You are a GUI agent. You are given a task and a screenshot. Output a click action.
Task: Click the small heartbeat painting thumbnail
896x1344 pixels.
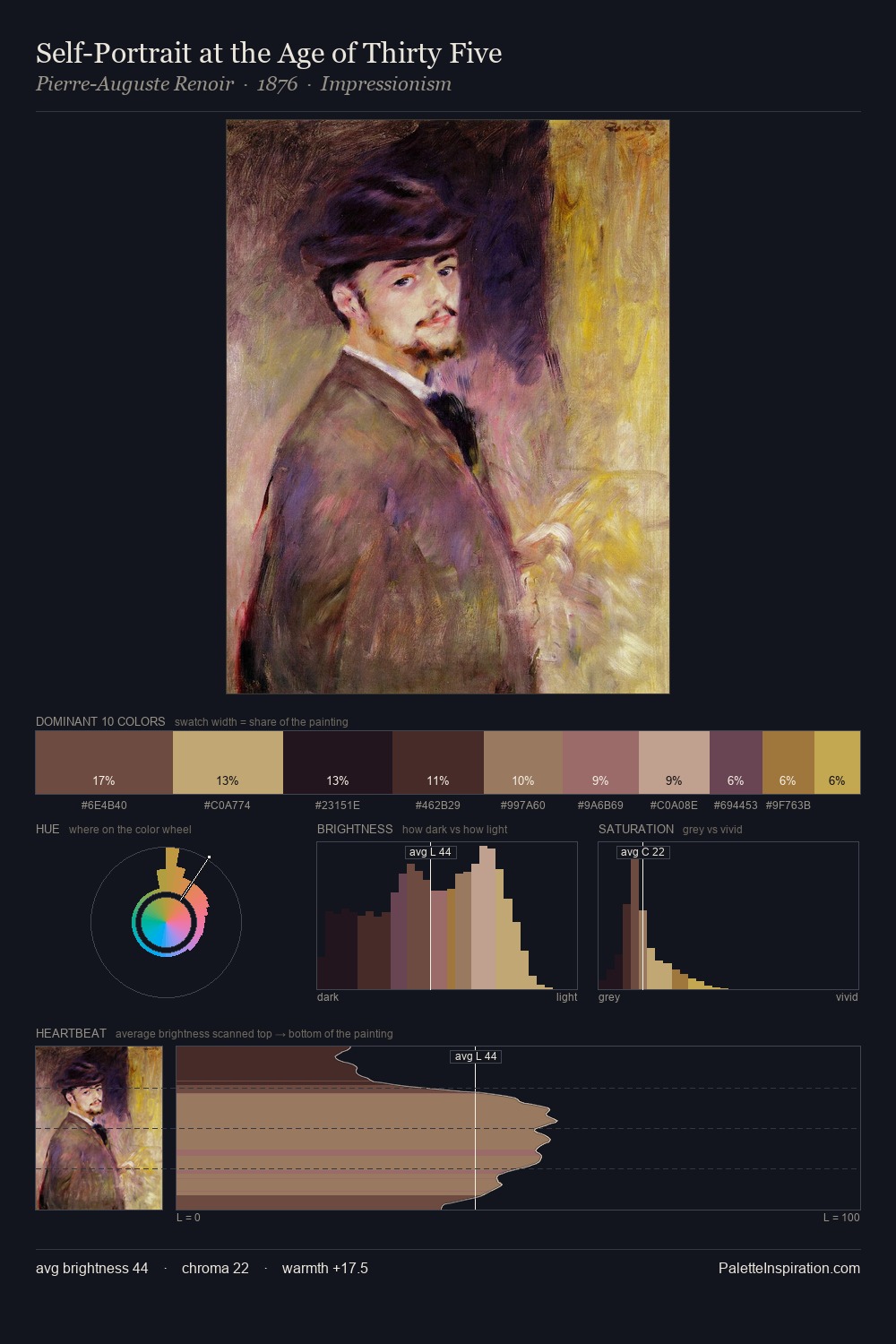(x=99, y=1128)
